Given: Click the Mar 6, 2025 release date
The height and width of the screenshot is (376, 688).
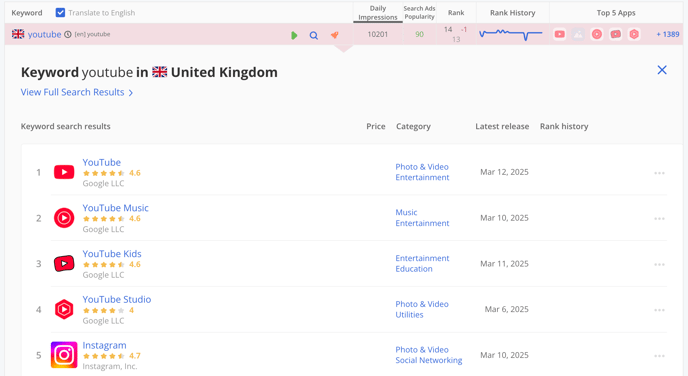Looking at the screenshot, I should pyautogui.click(x=506, y=309).
